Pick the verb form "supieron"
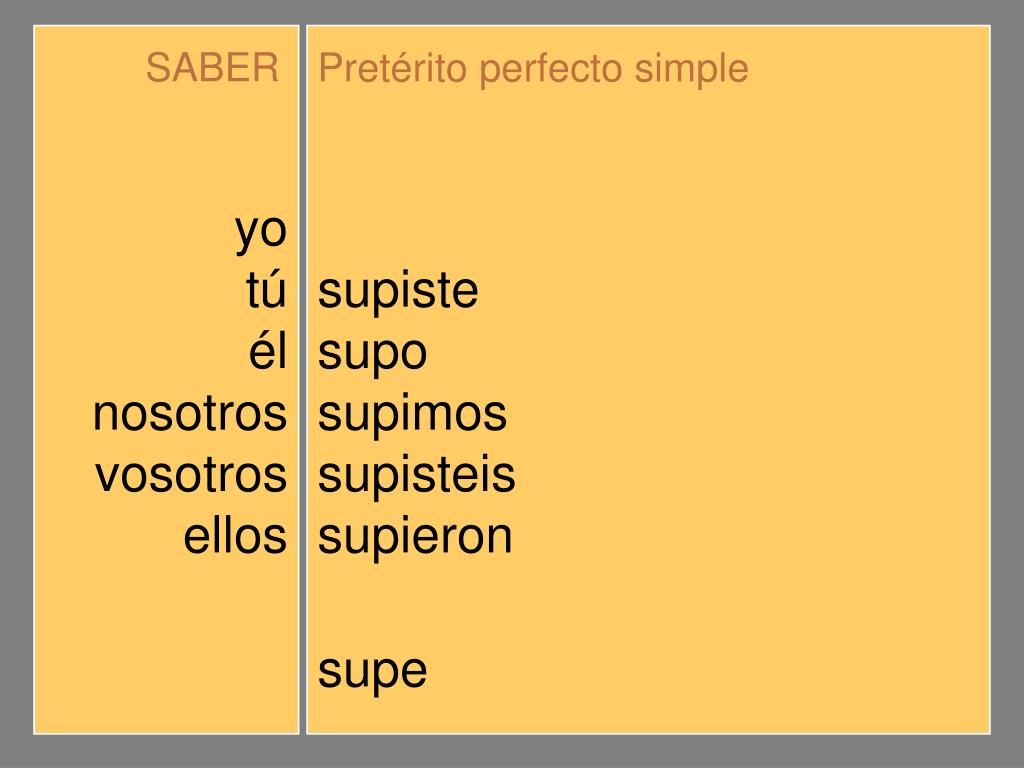Viewport: 1024px width, 768px height. [416, 536]
